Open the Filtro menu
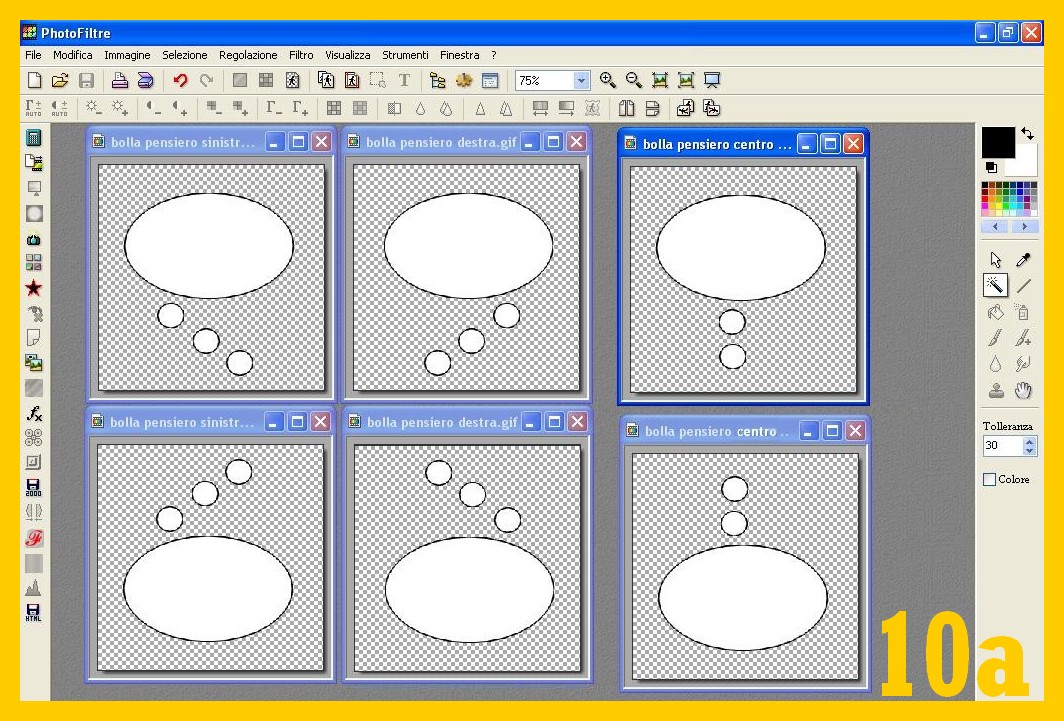The height and width of the screenshot is (721, 1064). pos(301,55)
